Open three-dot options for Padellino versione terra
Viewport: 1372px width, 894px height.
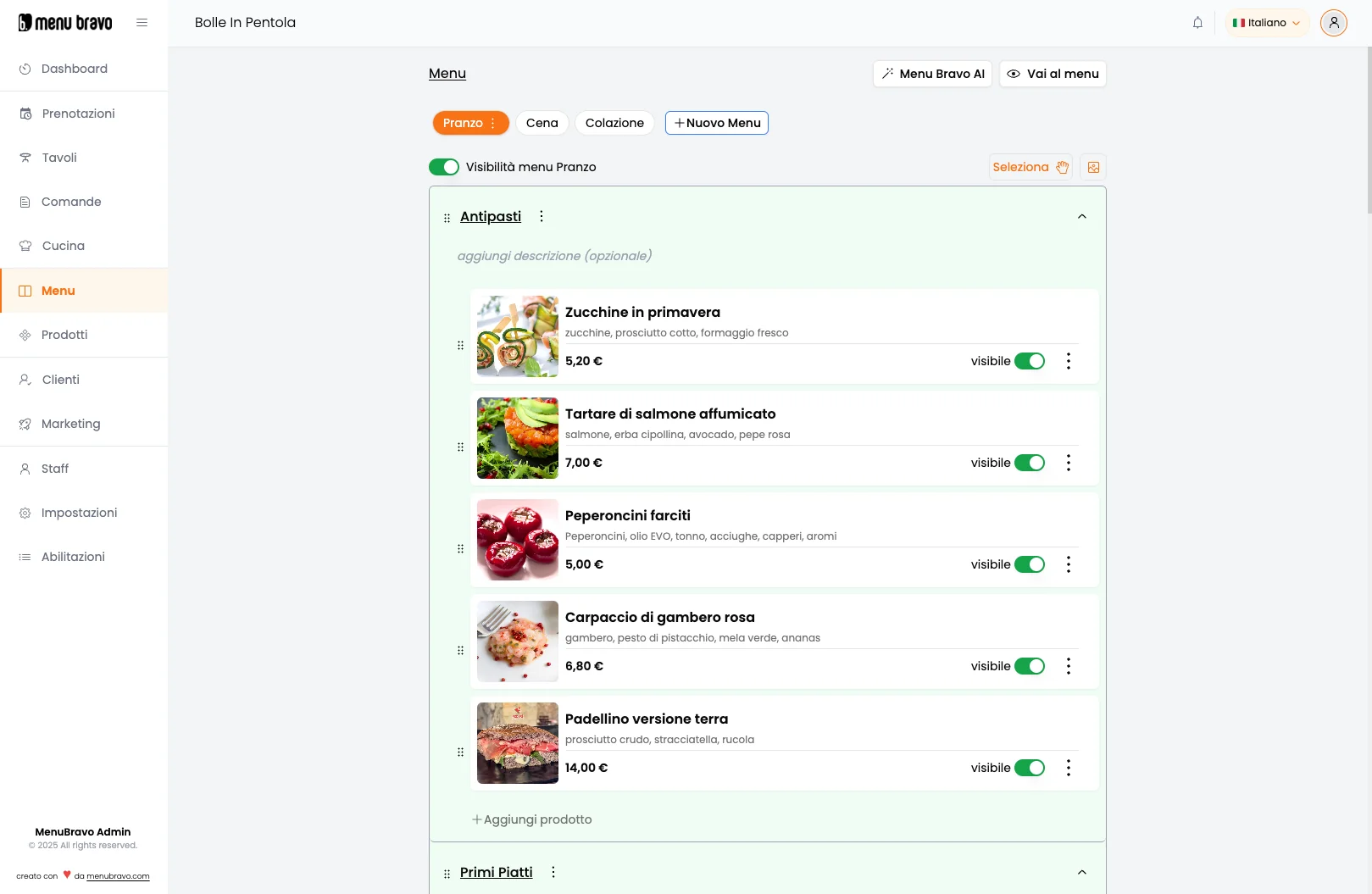1068,768
